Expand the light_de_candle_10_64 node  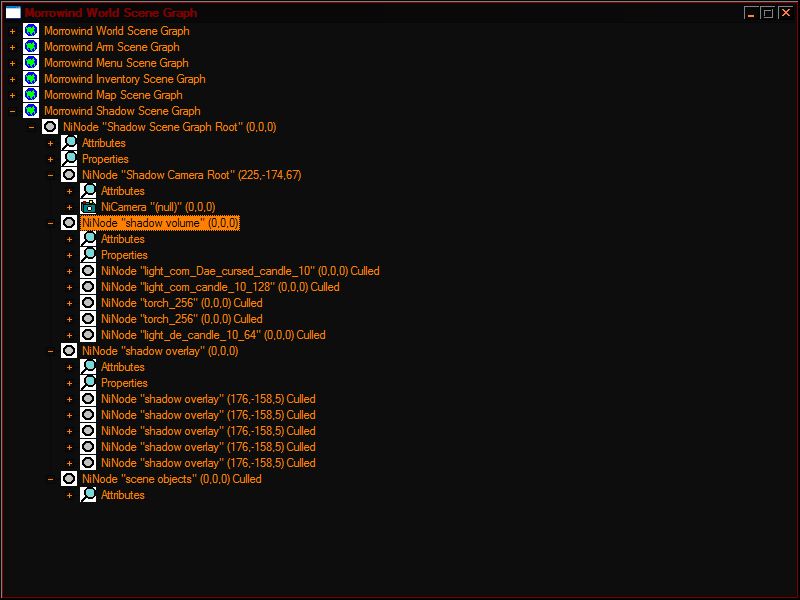tap(69, 335)
